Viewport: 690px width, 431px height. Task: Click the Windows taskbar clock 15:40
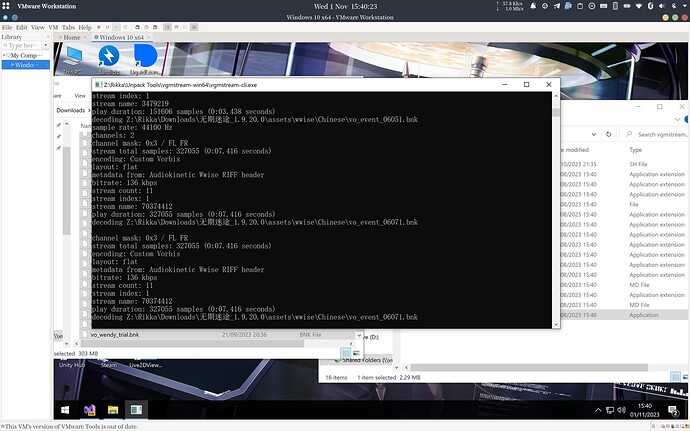(645, 410)
